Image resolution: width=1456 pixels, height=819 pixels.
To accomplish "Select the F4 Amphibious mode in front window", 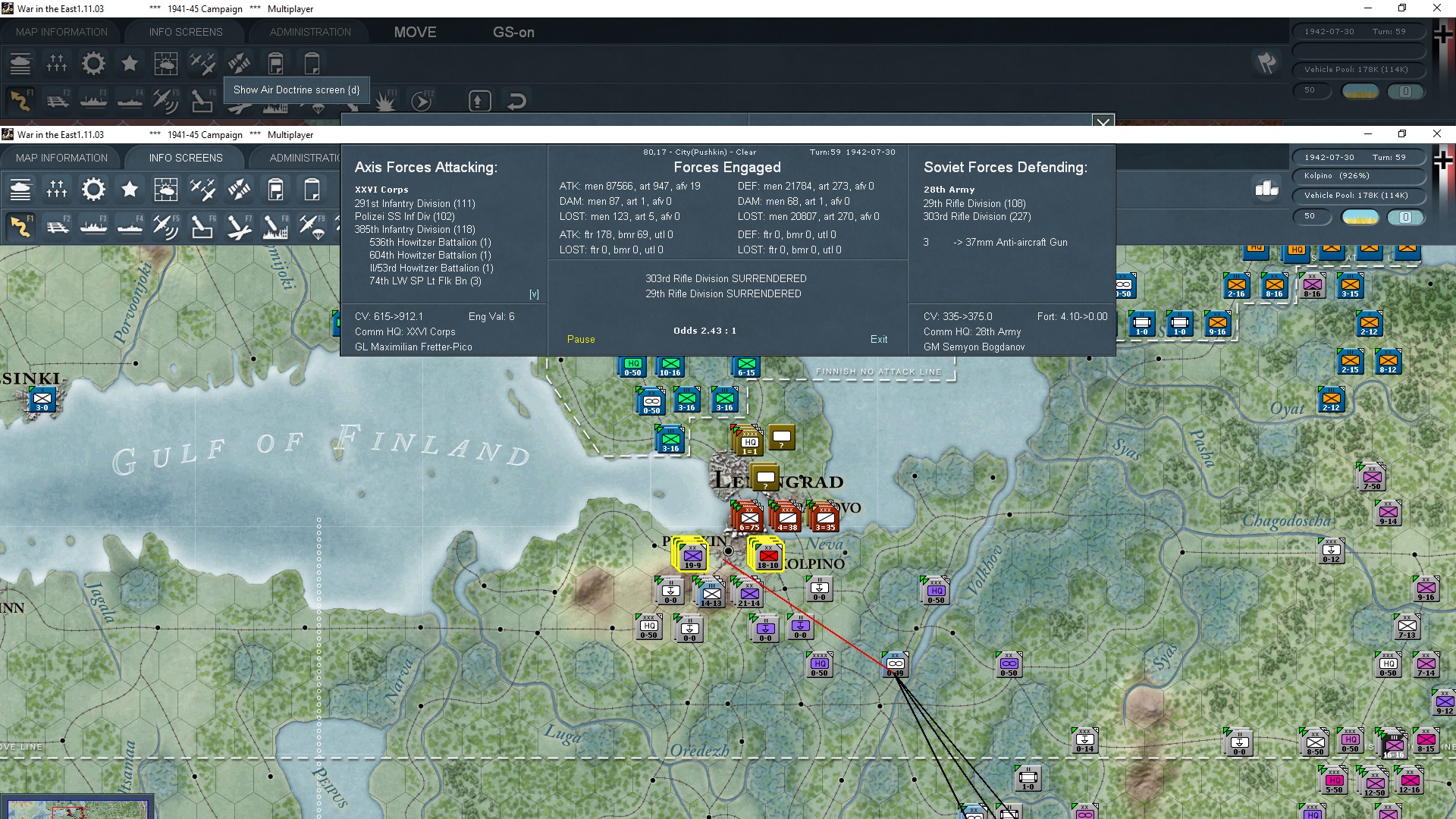I will [130, 227].
